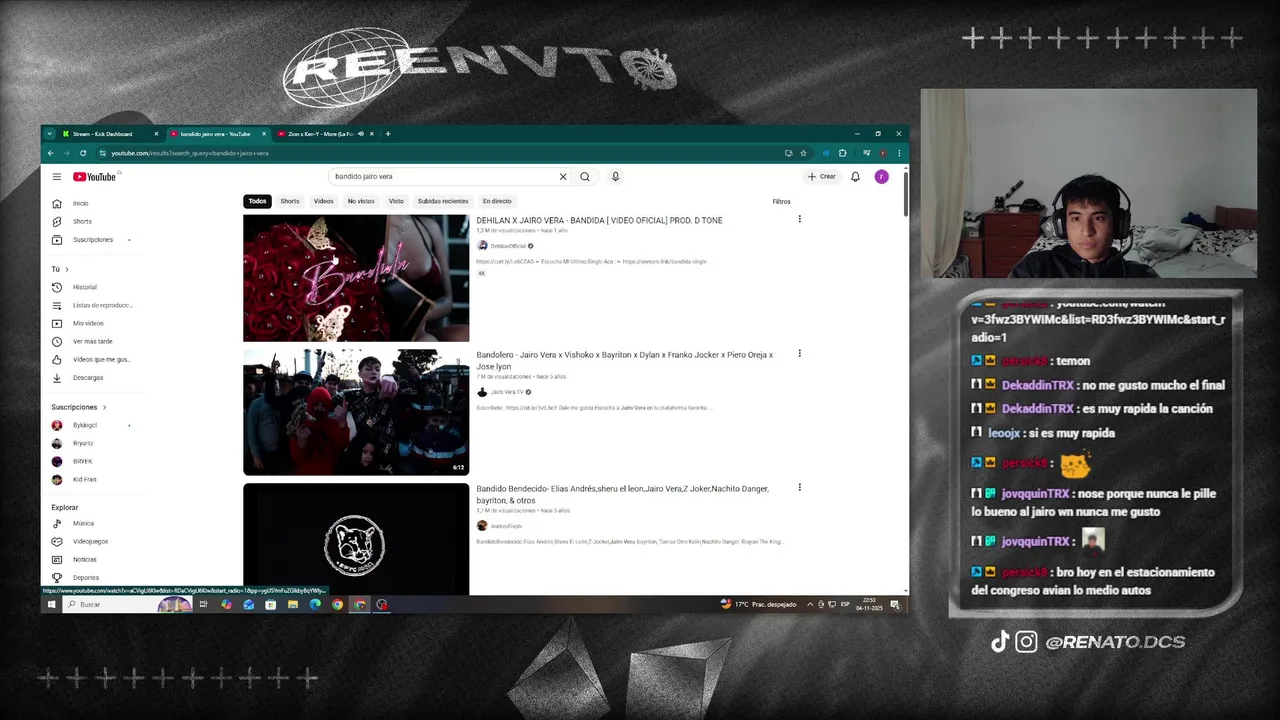Screen dimensions: 1280x720
Task: Open Bandido Bendecido video title
Action: (622, 494)
